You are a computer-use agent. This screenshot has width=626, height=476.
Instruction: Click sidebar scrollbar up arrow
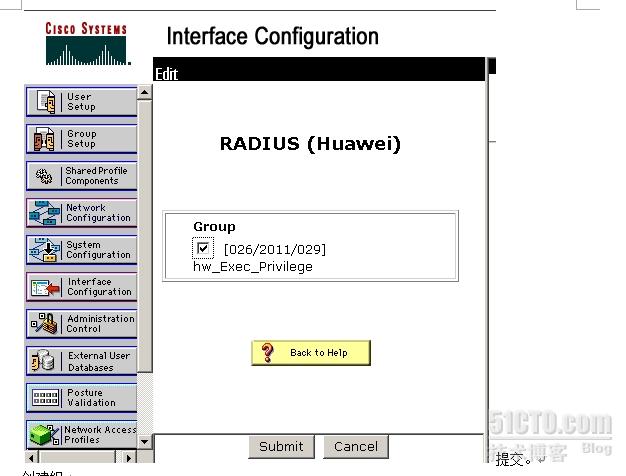(x=145, y=93)
